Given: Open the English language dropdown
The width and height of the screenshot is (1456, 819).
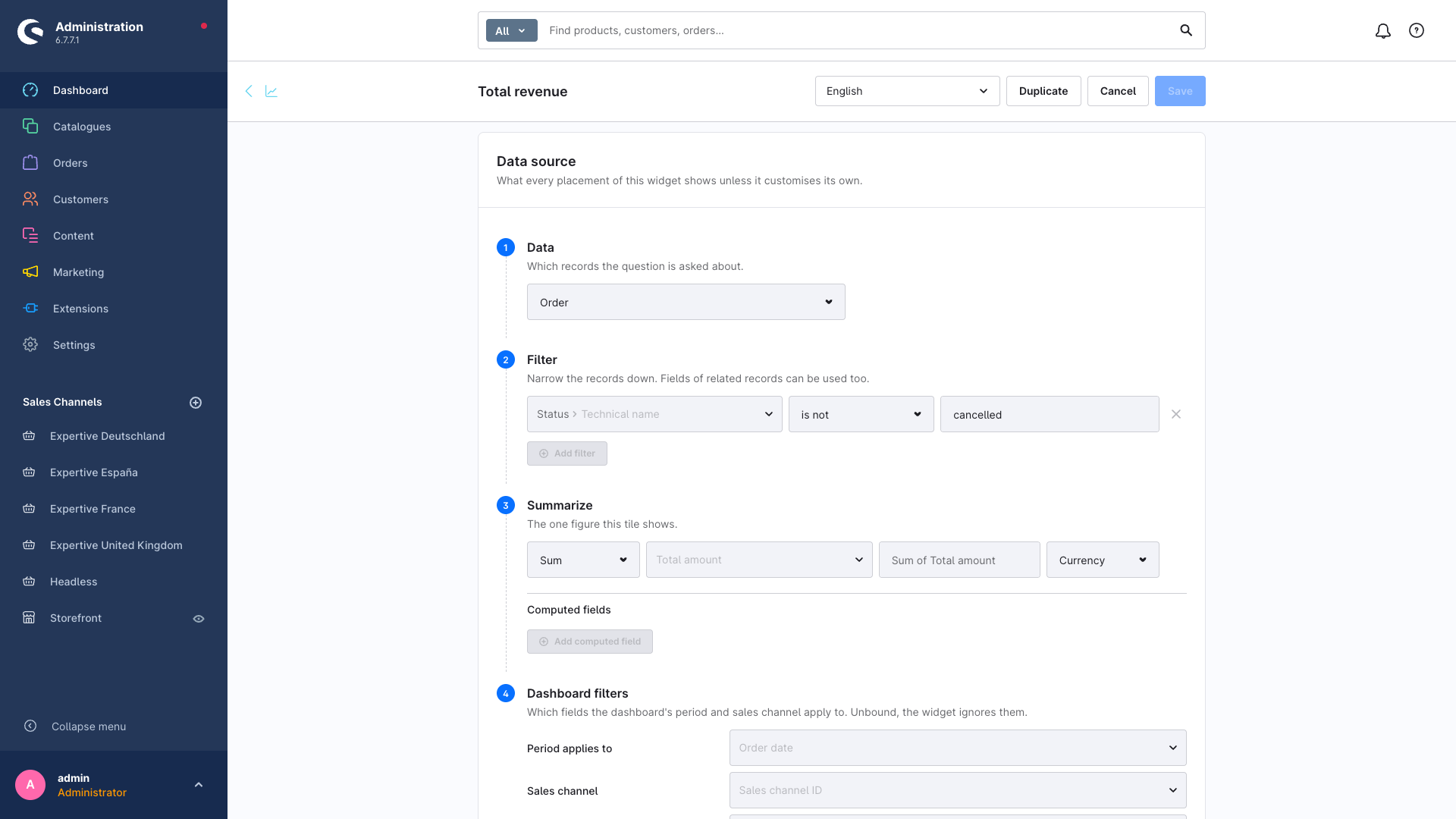Looking at the screenshot, I should point(907,91).
